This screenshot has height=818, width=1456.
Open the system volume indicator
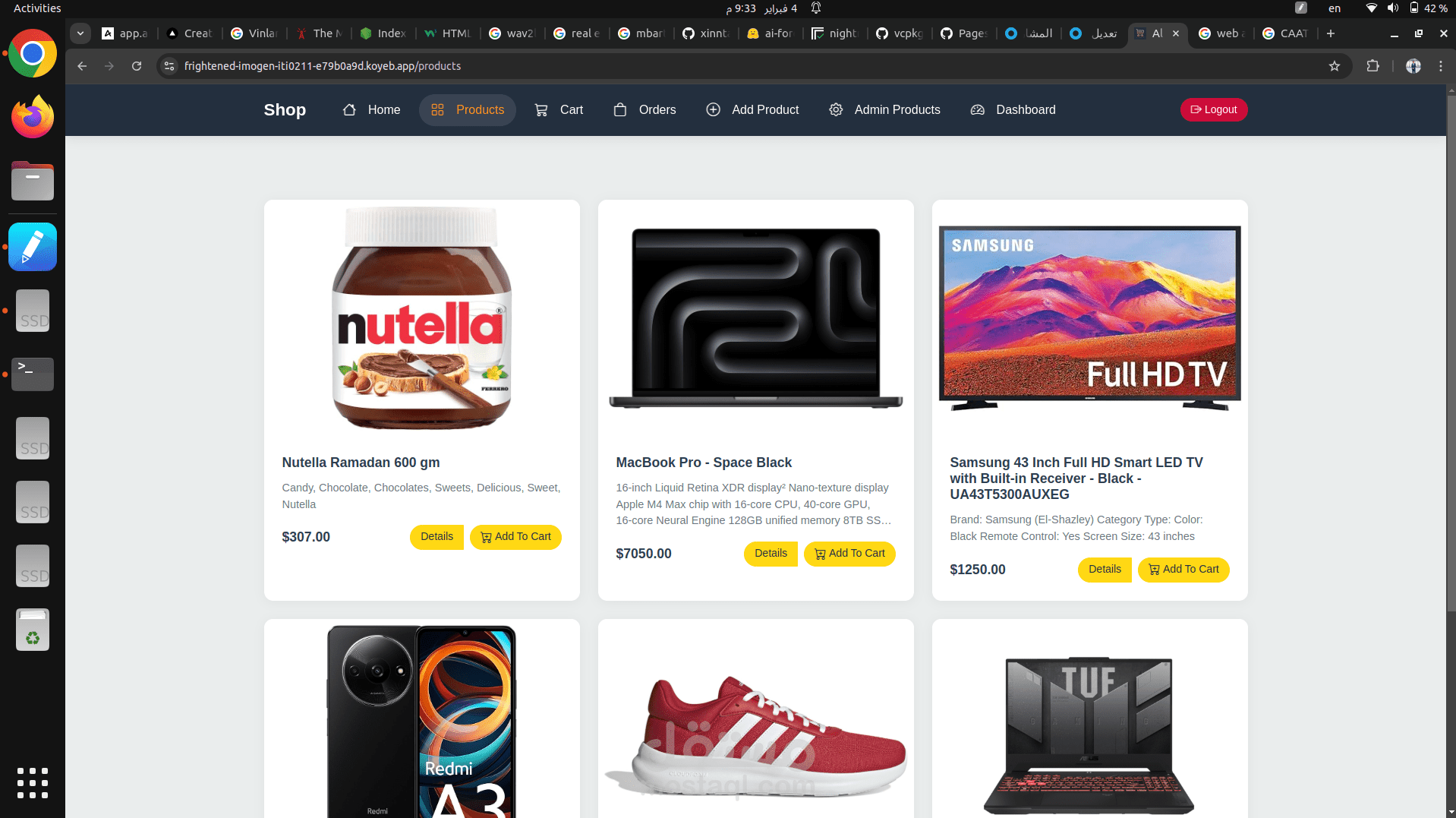coord(1393,8)
